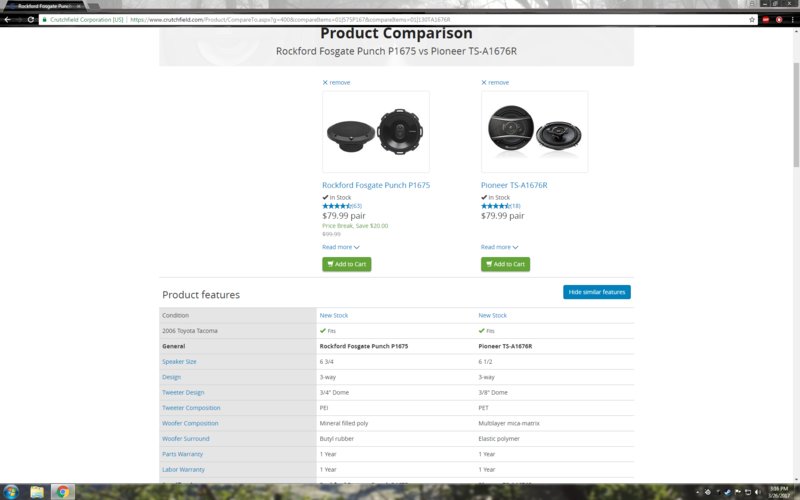The width and height of the screenshot is (800, 500).
Task: Bookmark this page with the star icon
Action: [x=752, y=19]
